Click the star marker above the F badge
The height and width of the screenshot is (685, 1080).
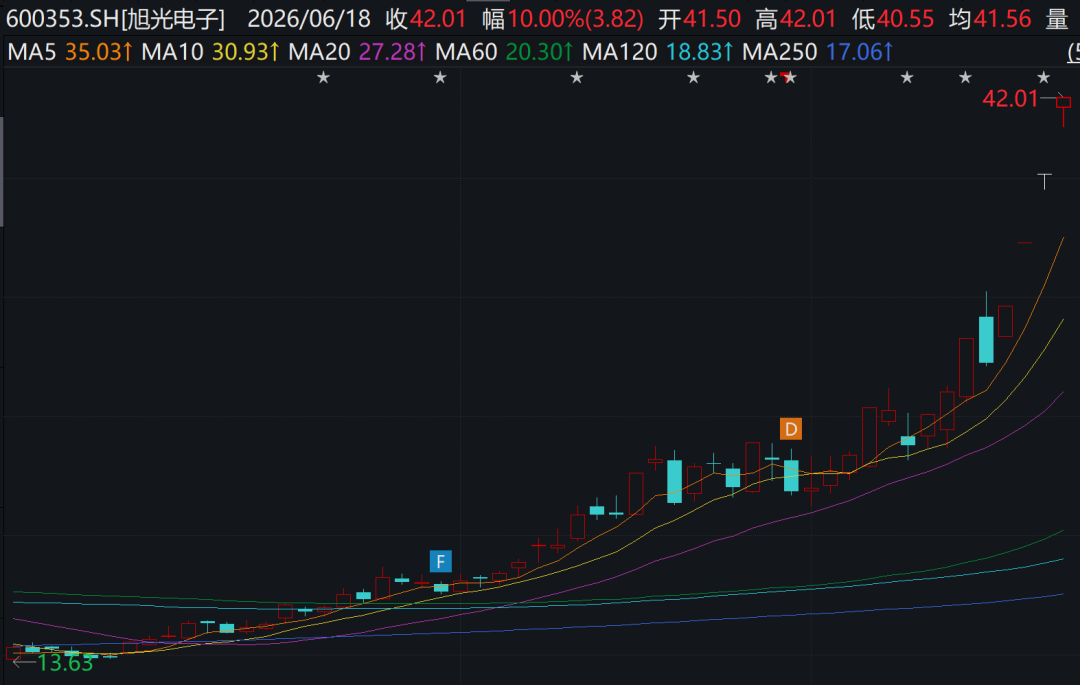[440, 78]
